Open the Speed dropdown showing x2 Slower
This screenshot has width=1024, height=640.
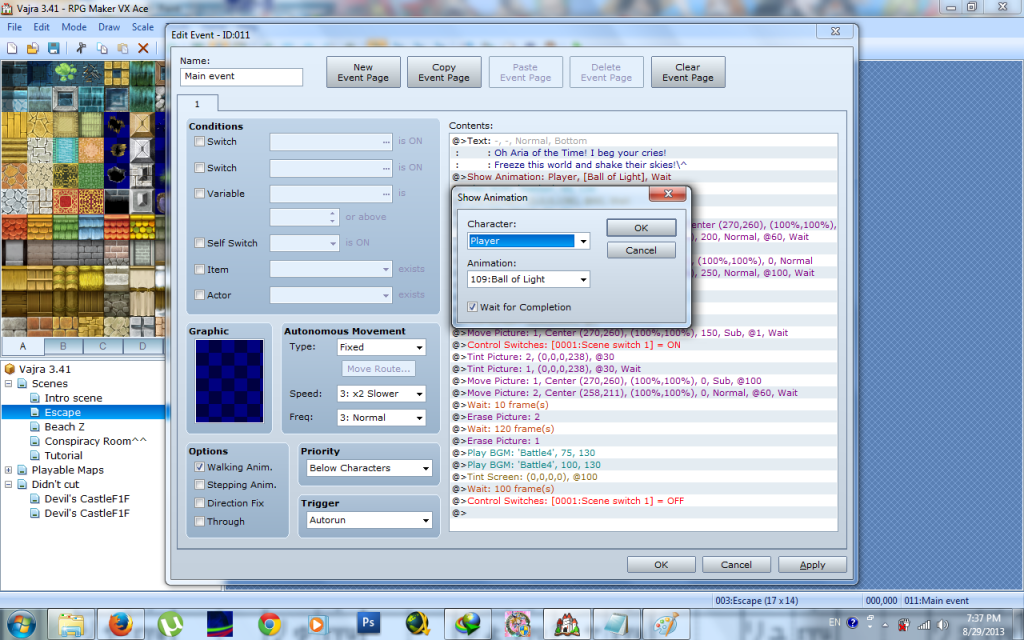(x=381, y=394)
